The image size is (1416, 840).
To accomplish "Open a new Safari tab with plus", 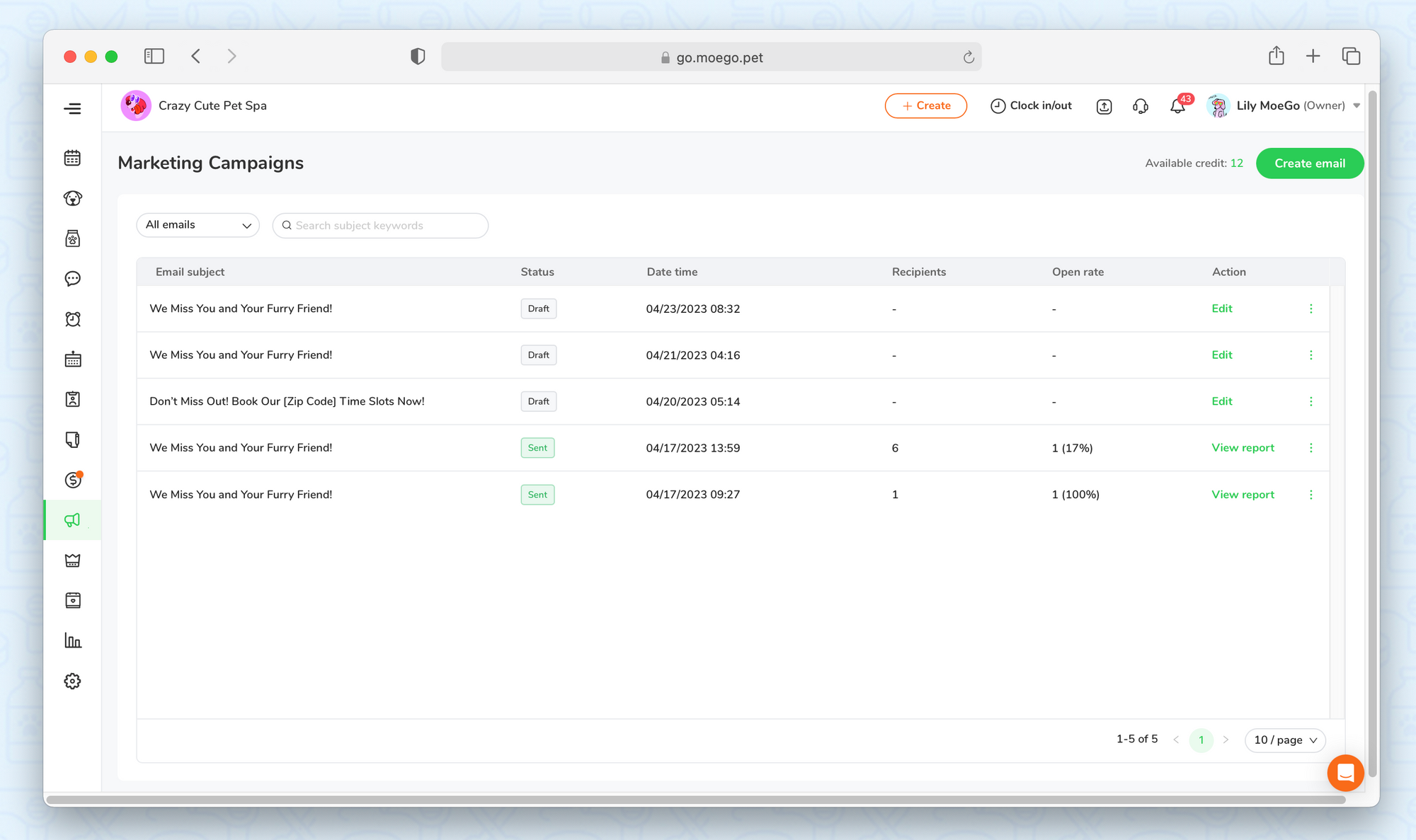I will pos(1313,56).
